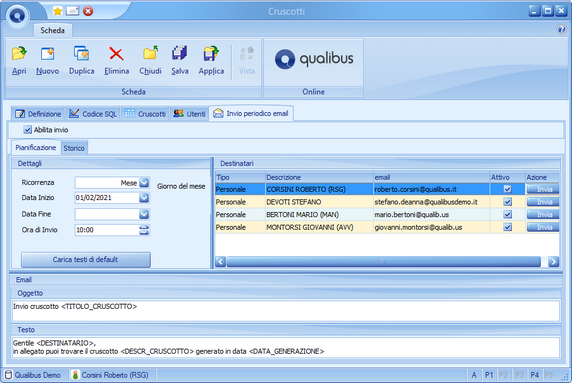Open the Data Fine date picker
The width and height of the screenshot is (572, 383).
(x=144, y=214)
